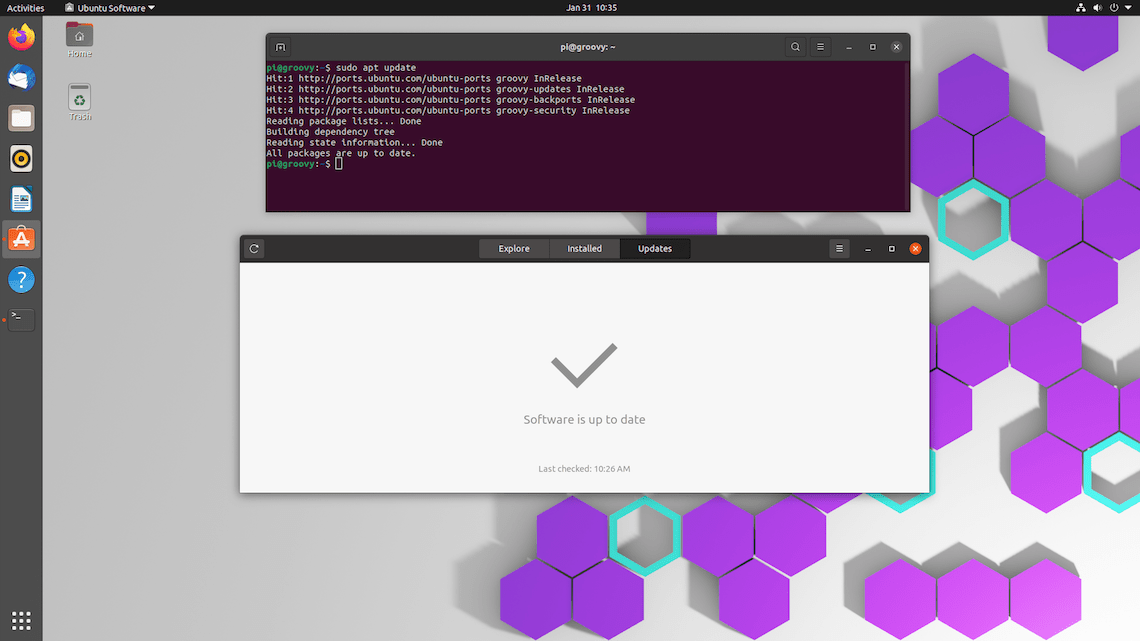Select Ubuntu Software icon in dock
The height and width of the screenshot is (641, 1140).
[21, 239]
